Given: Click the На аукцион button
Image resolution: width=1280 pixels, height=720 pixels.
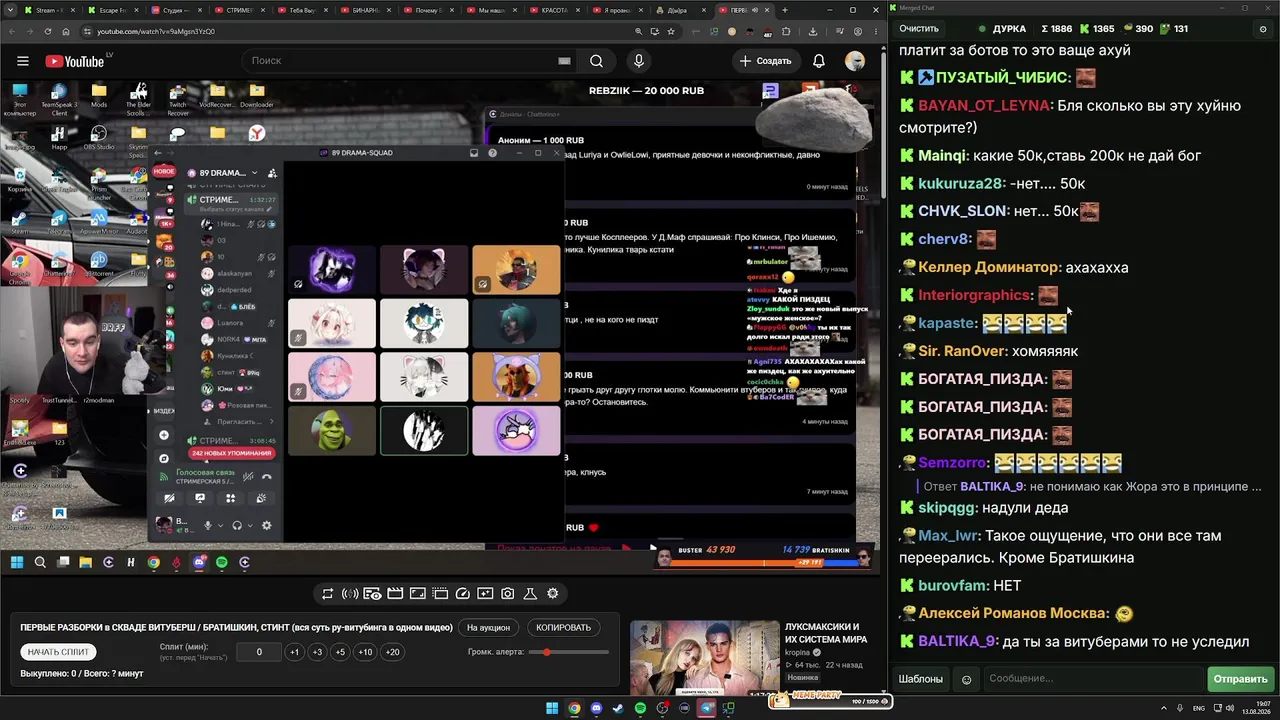Looking at the screenshot, I should (488, 628).
